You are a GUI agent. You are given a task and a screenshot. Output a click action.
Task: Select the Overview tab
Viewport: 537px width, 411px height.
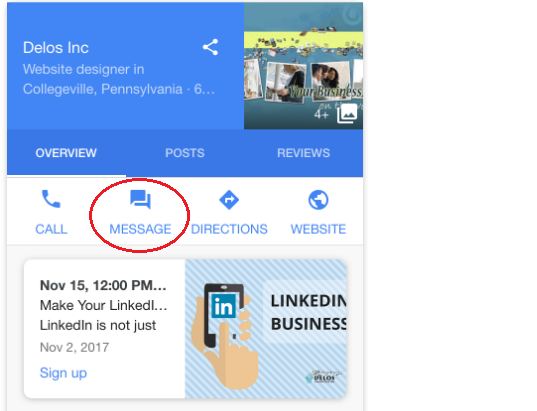coord(66,153)
